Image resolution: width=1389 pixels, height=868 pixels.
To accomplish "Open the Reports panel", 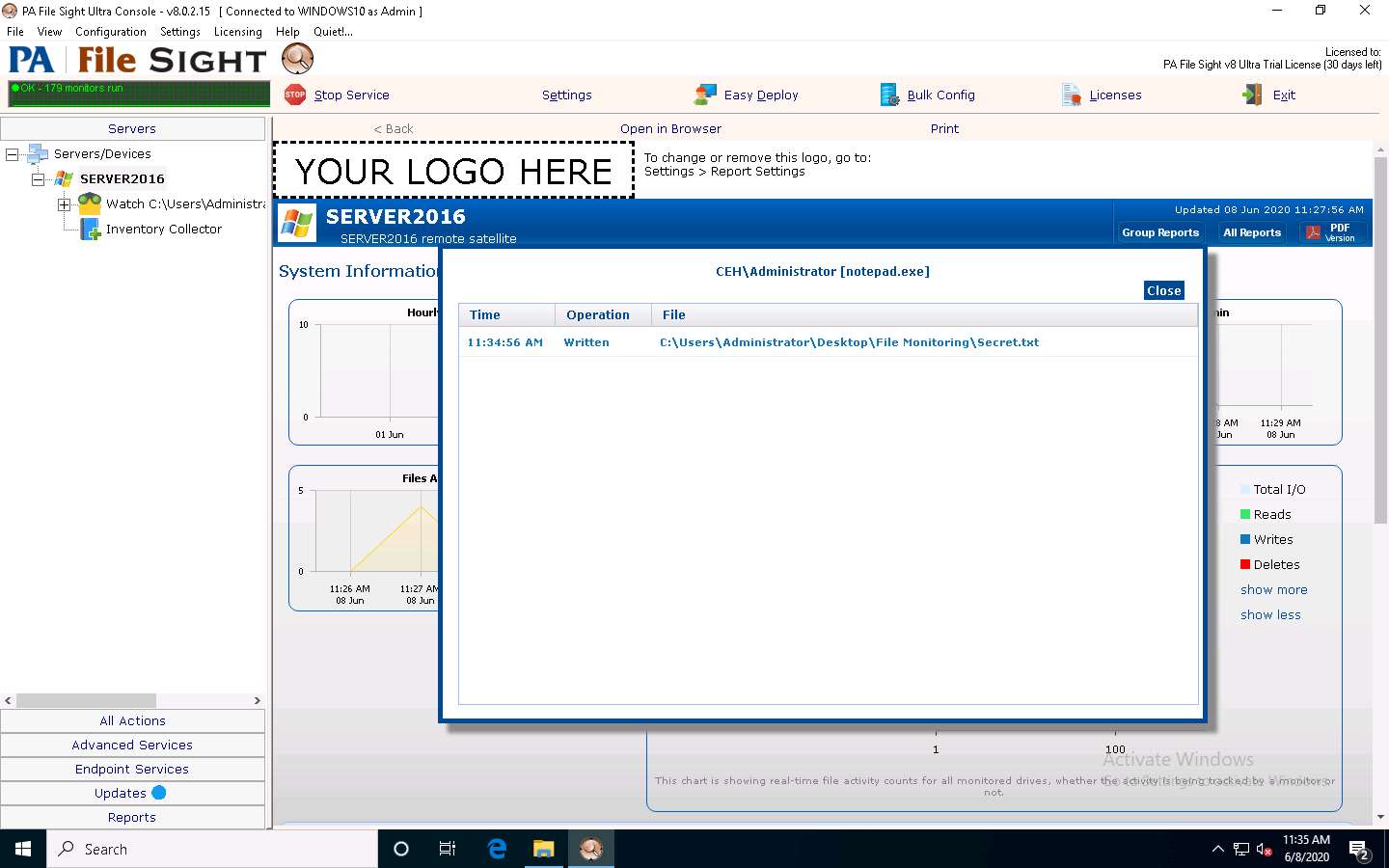I will [x=133, y=817].
